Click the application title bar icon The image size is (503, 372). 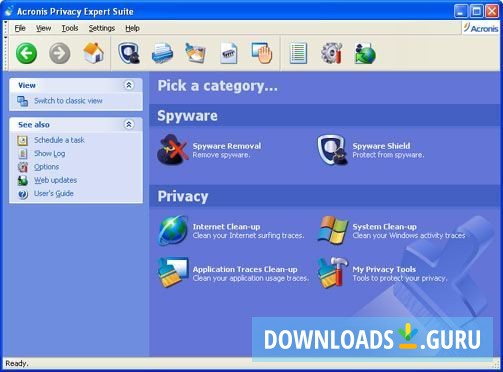click(9, 11)
